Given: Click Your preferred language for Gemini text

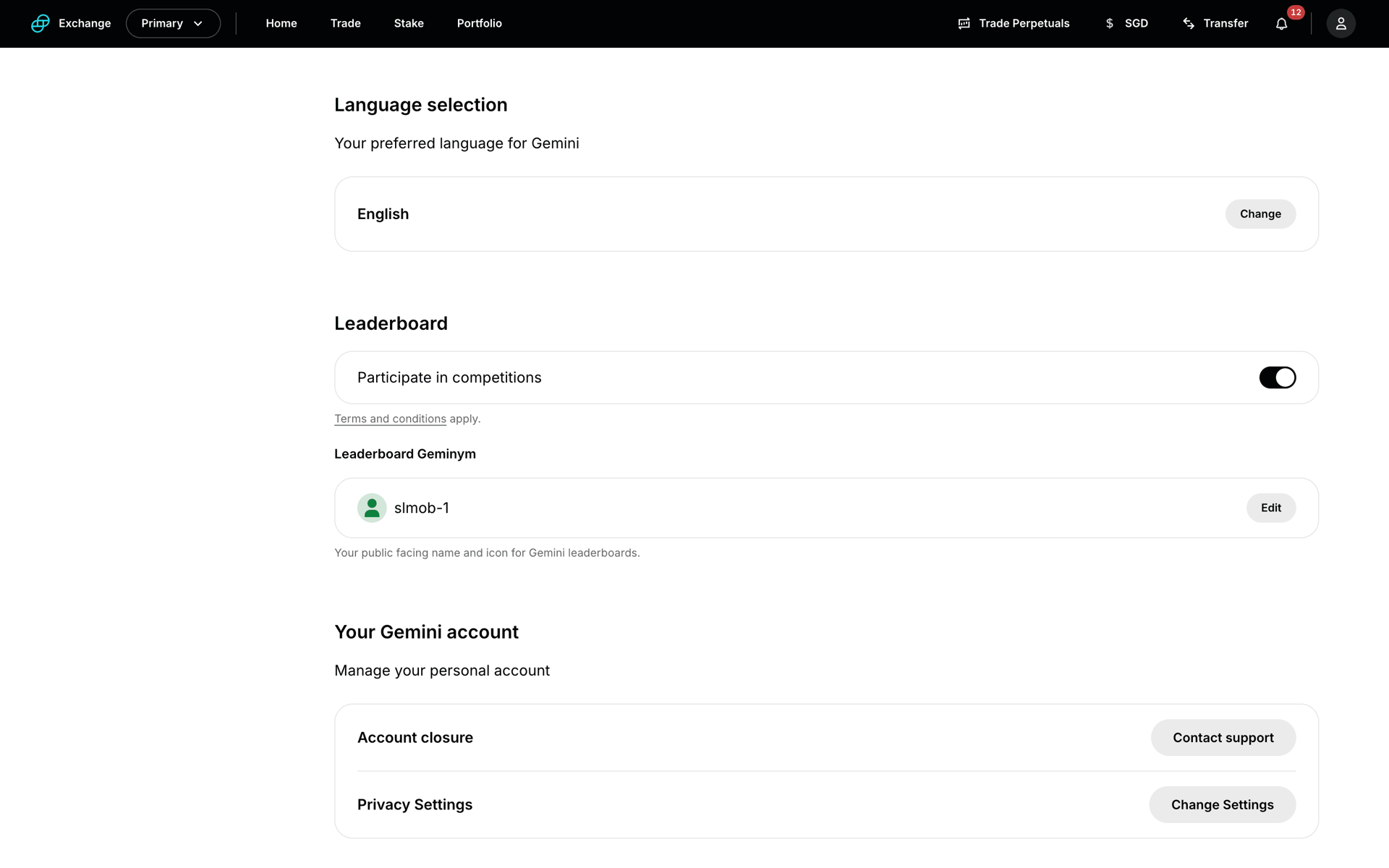Looking at the screenshot, I should (x=456, y=143).
